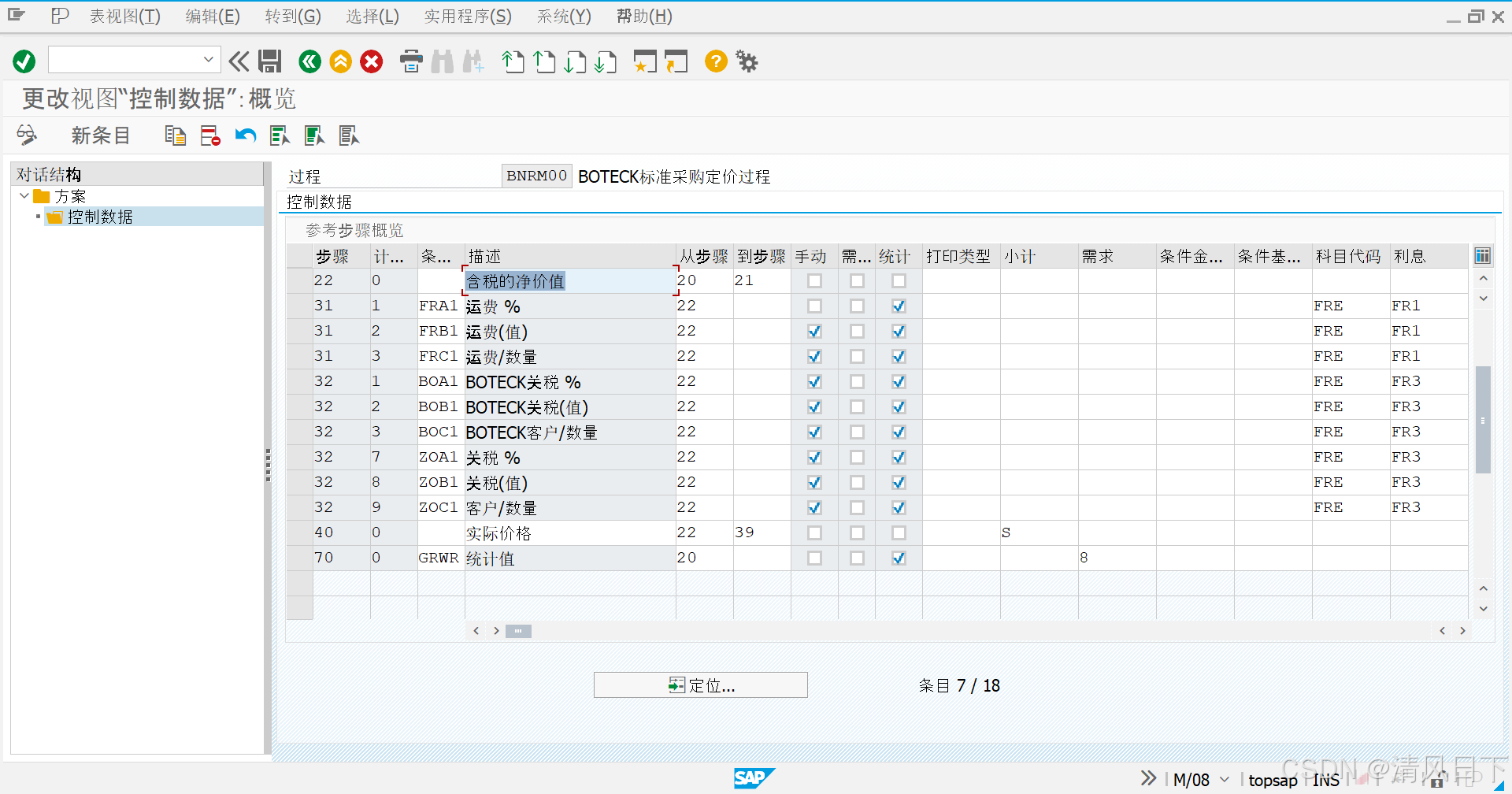This screenshot has width=1512, height=794.
Task: Click the horizontal scrollbar thumb under table
Action: 518,631
